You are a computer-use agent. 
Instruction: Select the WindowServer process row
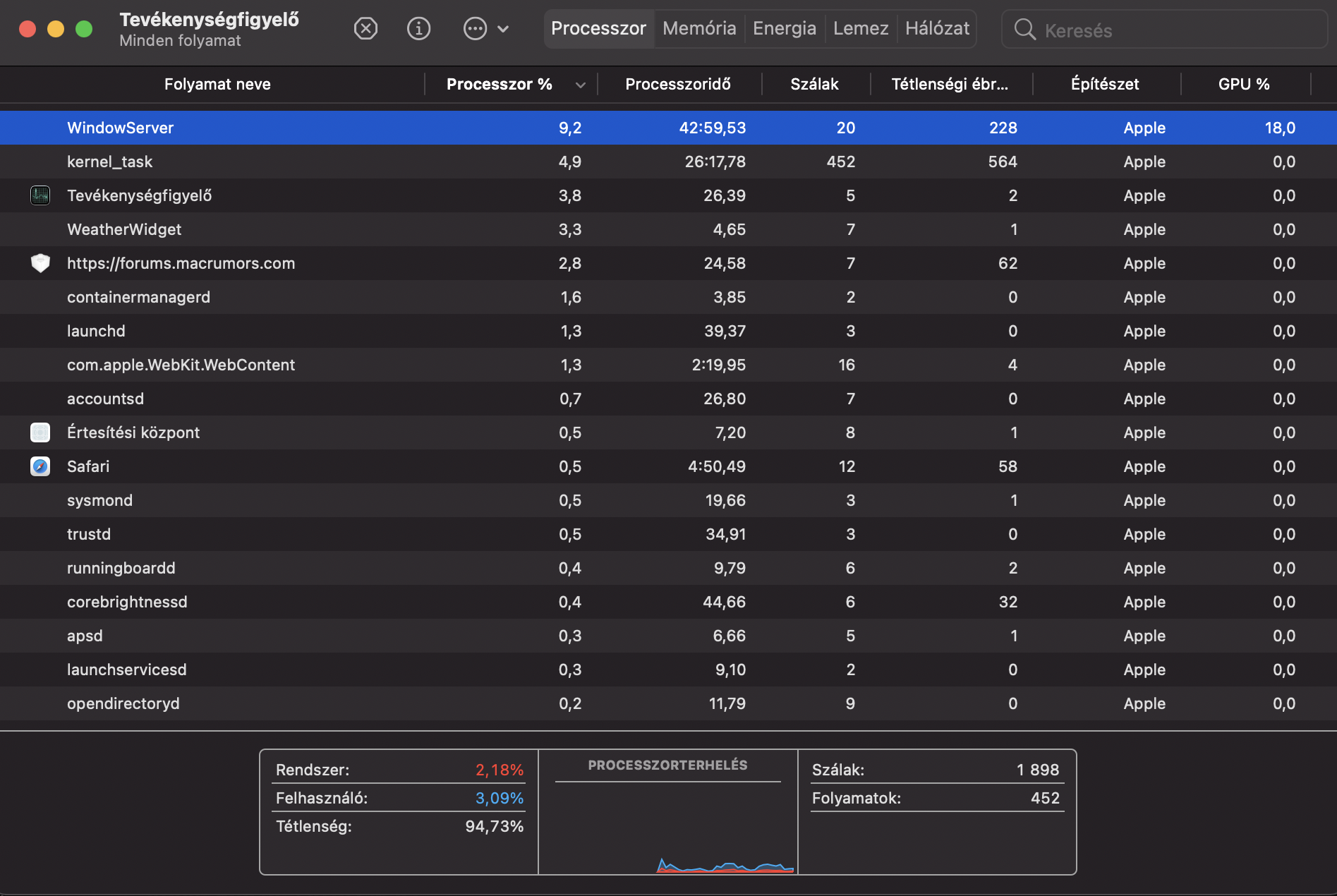pyautogui.click(x=668, y=128)
